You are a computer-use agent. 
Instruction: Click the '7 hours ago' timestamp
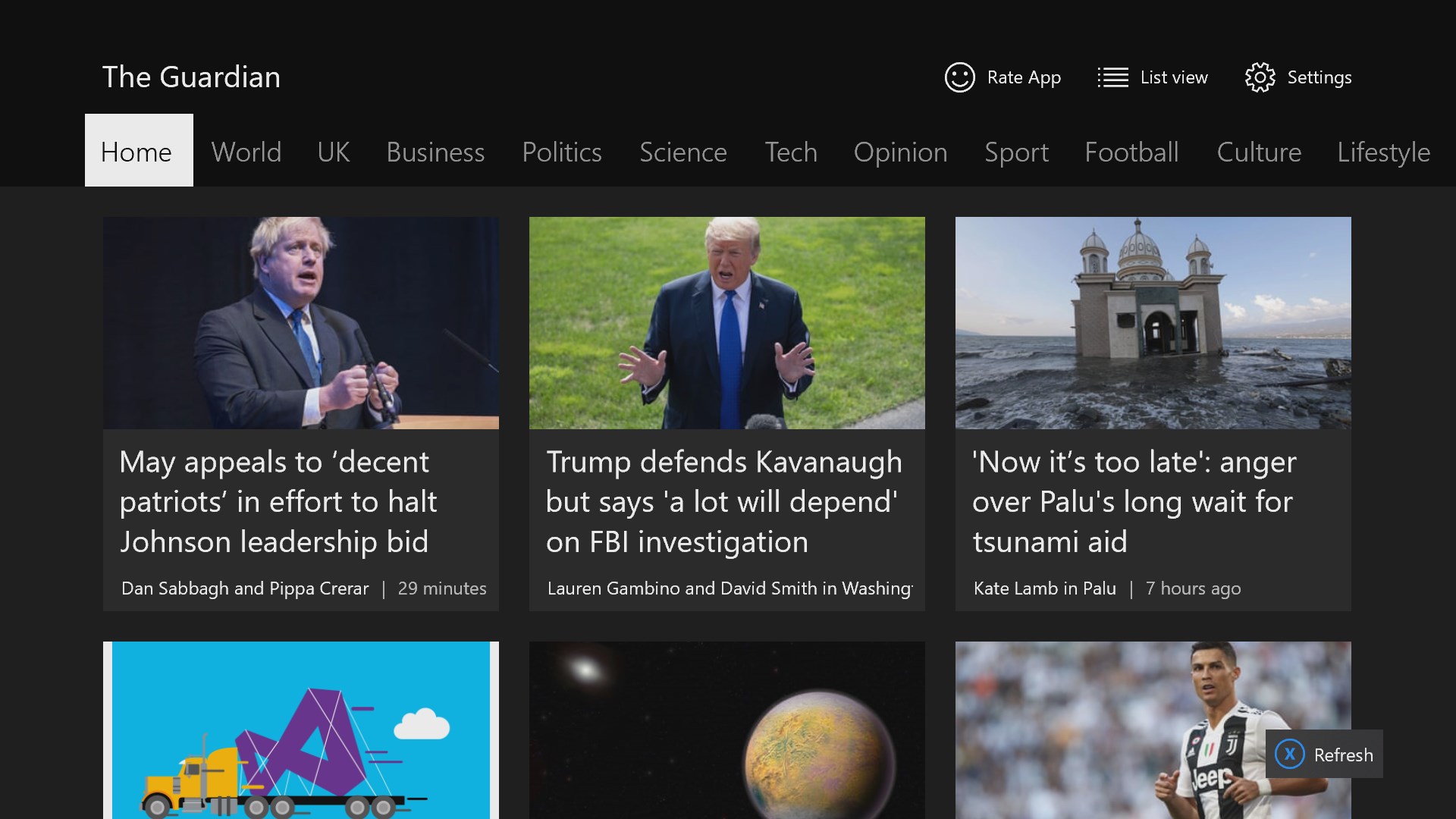click(x=1193, y=588)
